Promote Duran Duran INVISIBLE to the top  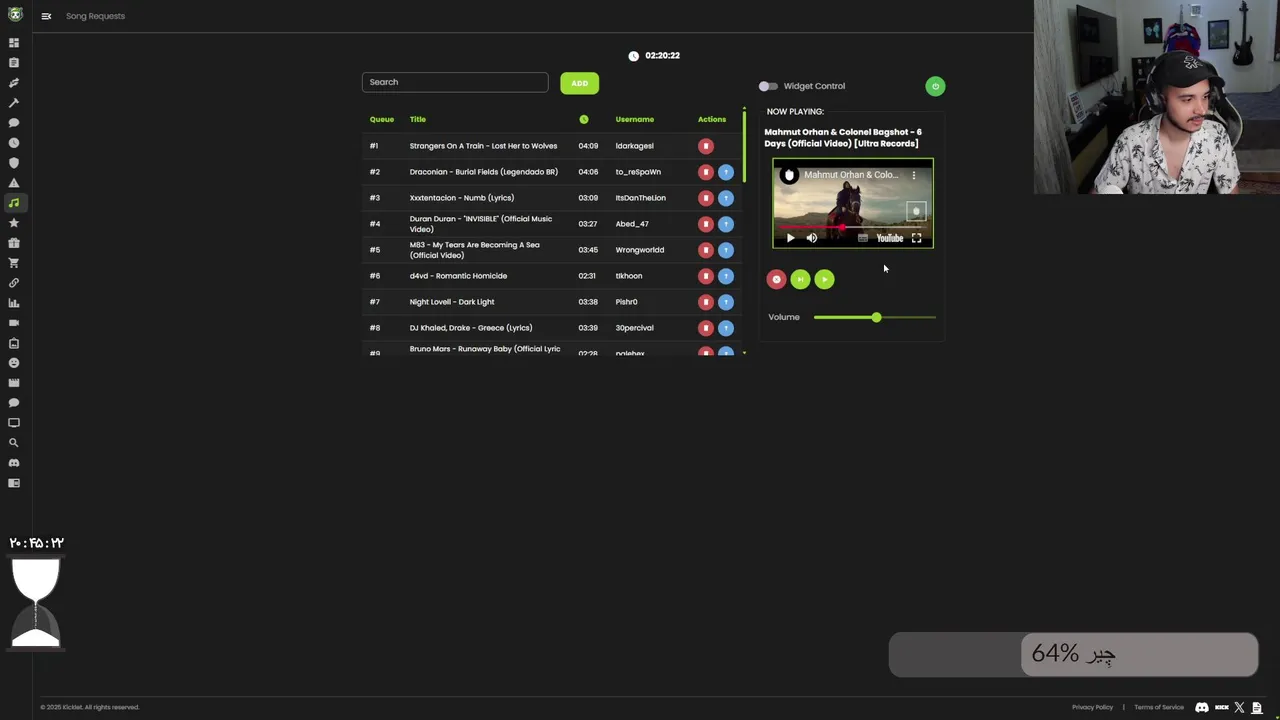click(x=726, y=224)
